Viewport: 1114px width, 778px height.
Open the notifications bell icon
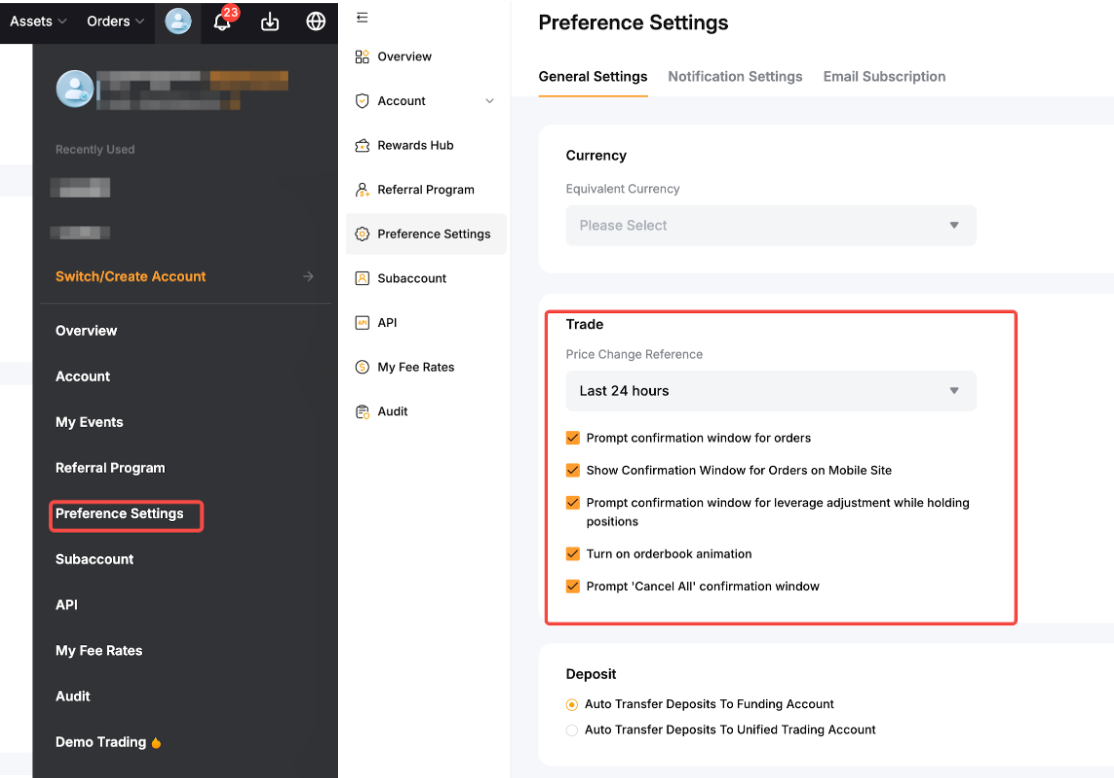pos(222,22)
